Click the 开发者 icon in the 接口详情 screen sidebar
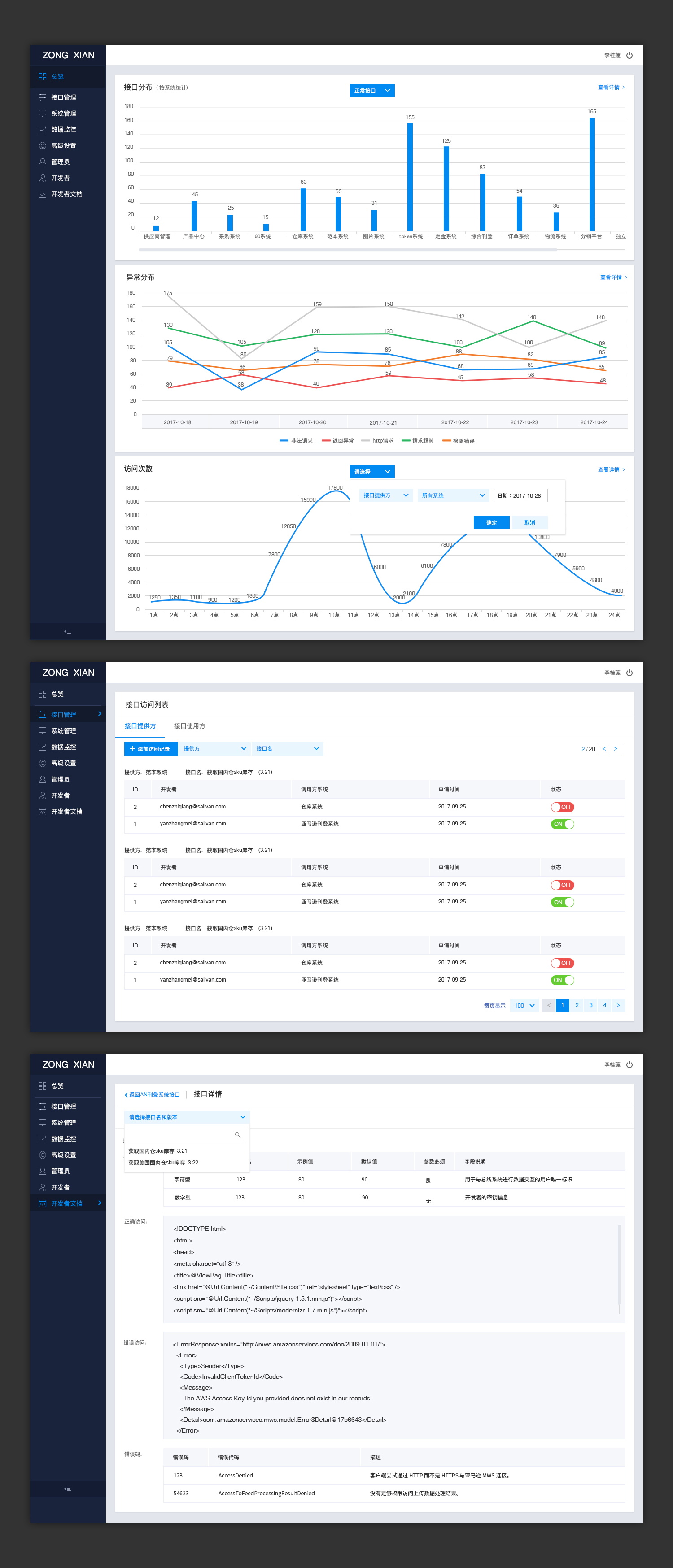 click(x=43, y=1187)
